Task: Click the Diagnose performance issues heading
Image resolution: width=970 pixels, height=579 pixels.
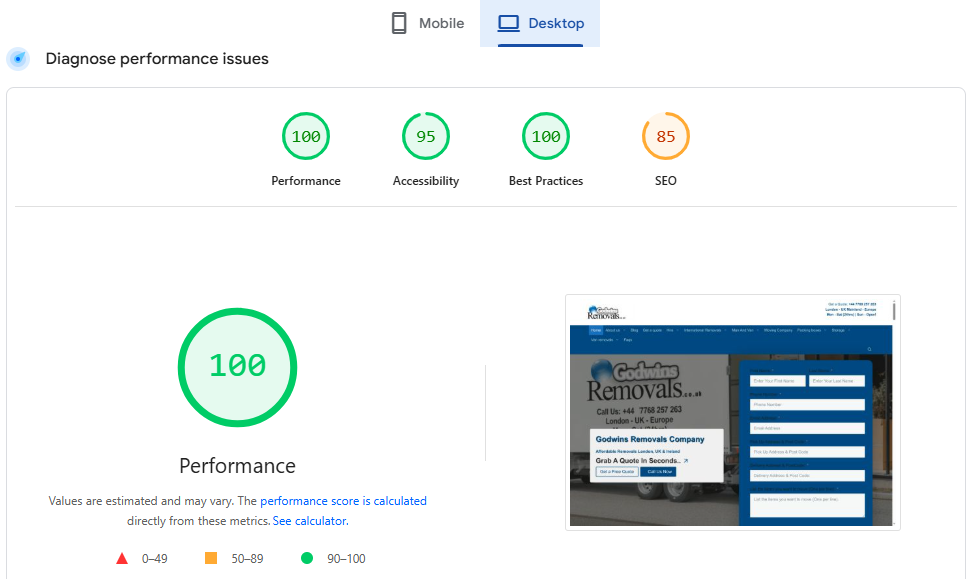Action: tap(155, 58)
